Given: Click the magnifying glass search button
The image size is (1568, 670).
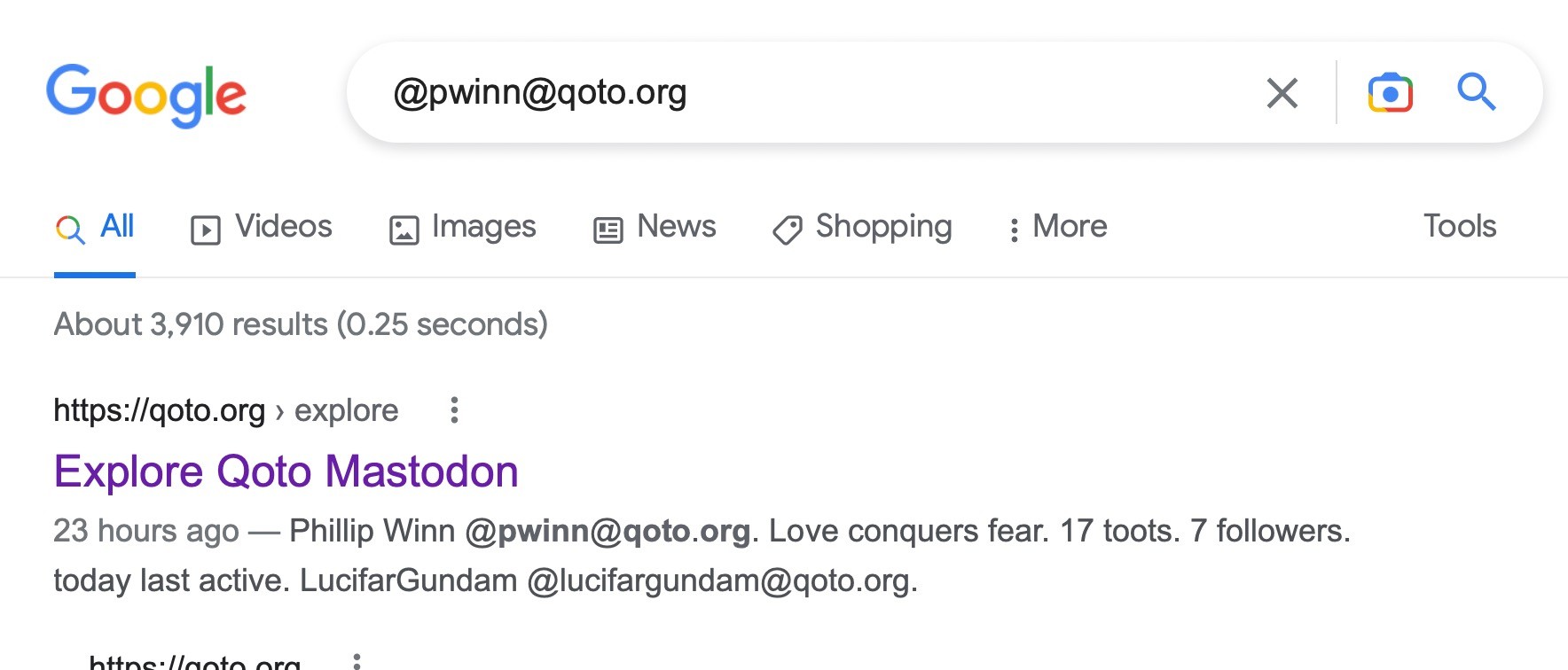Looking at the screenshot, I should (x=1476, y=92).
